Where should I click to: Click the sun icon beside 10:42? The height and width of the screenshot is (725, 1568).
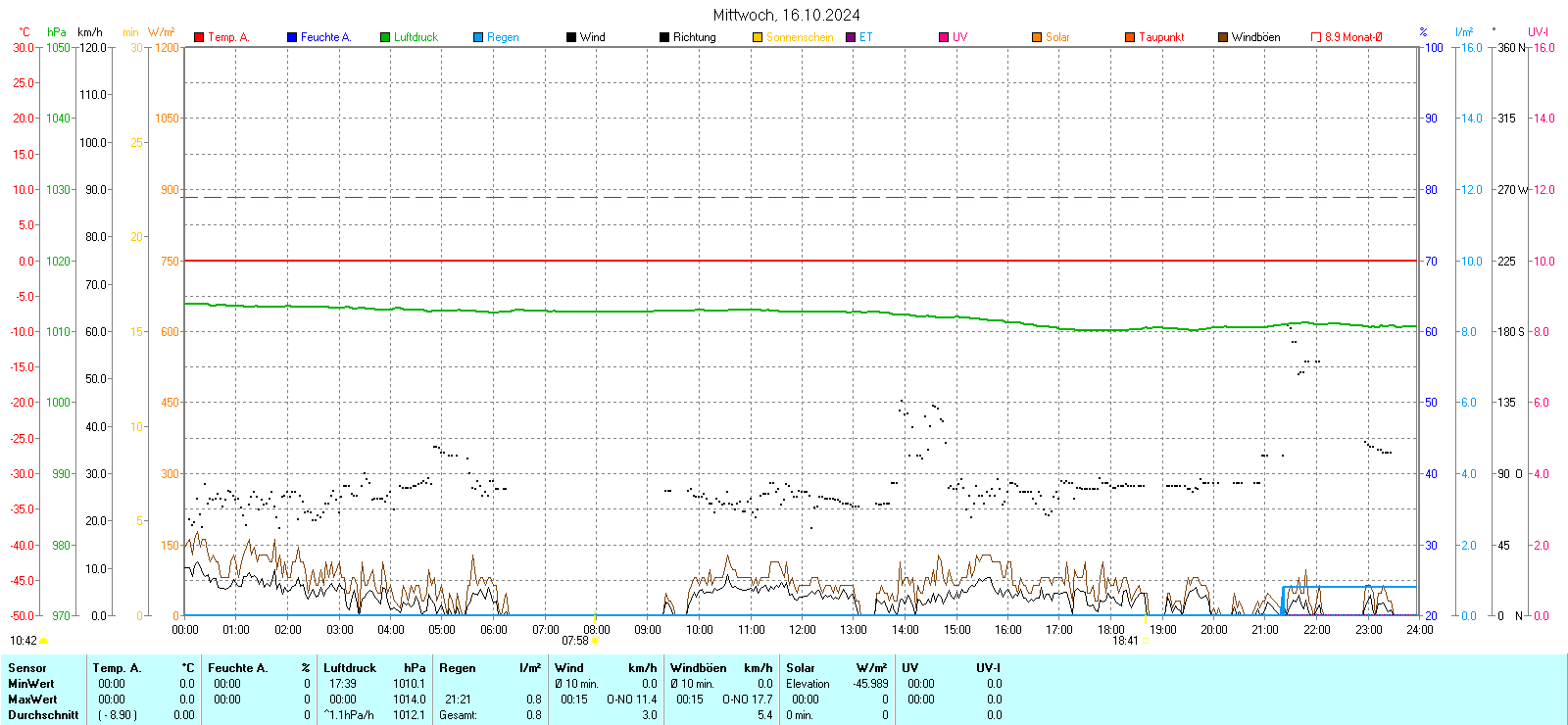point(43,641)
